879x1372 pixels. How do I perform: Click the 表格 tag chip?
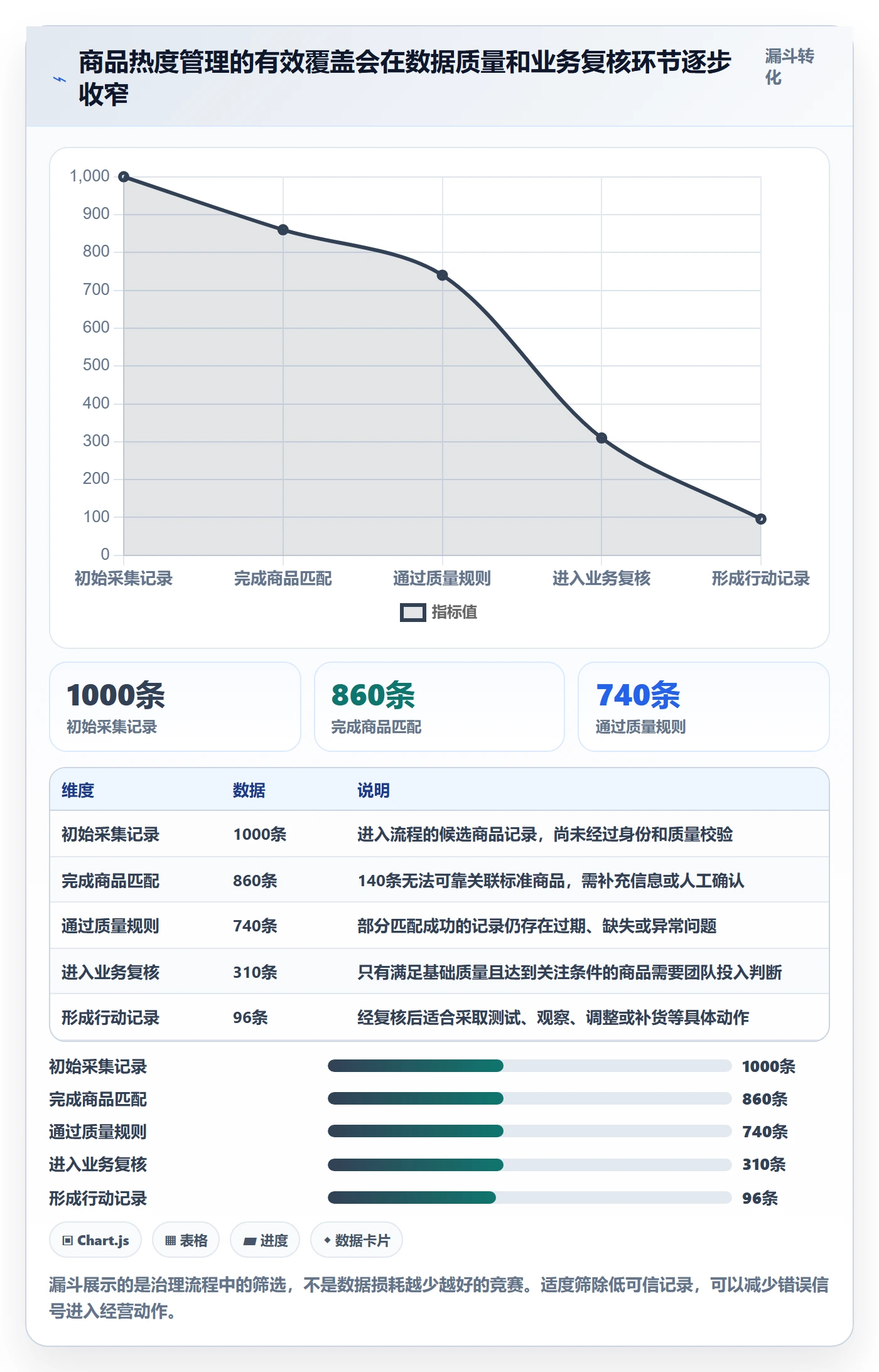(186, 1240)
